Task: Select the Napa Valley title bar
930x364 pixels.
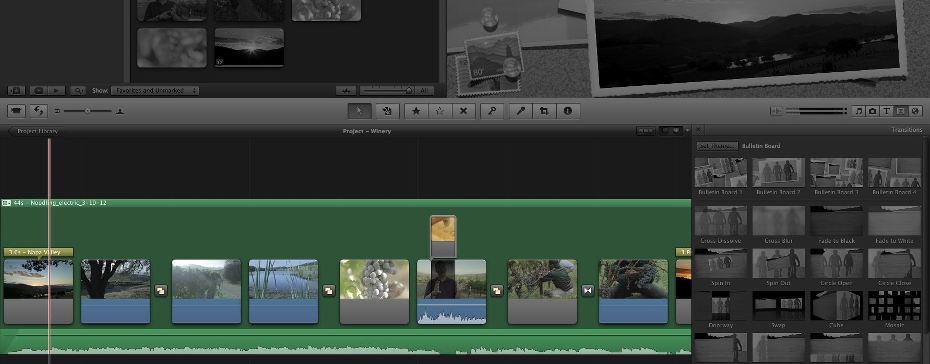Action: pyautogui.click(x=38, y=252)
